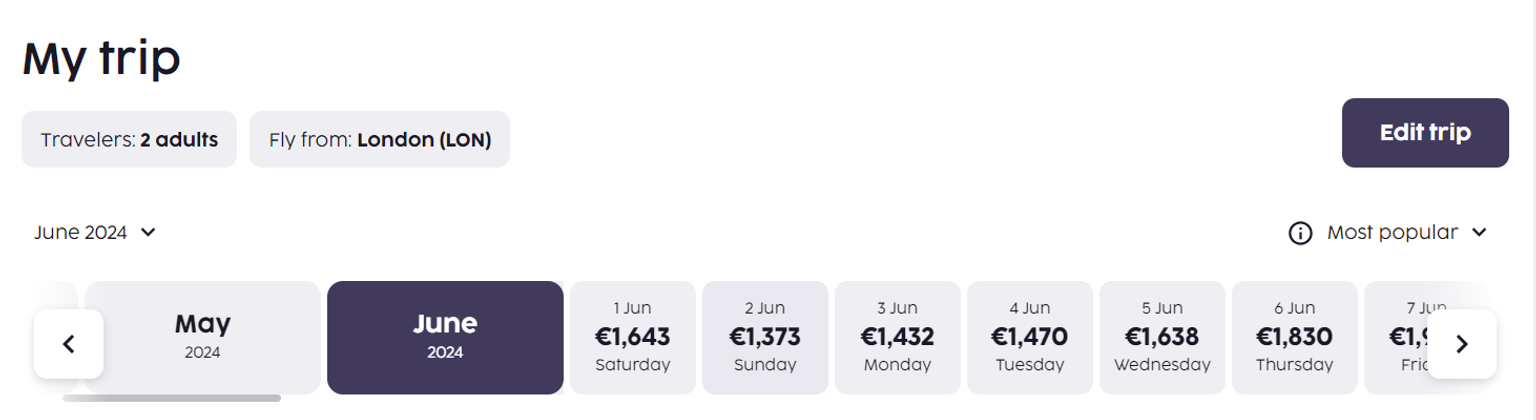The image size is (1536, 420).
Task: Choose 1 Jun Saturday at €1,643
Action: tap(632, 337)
